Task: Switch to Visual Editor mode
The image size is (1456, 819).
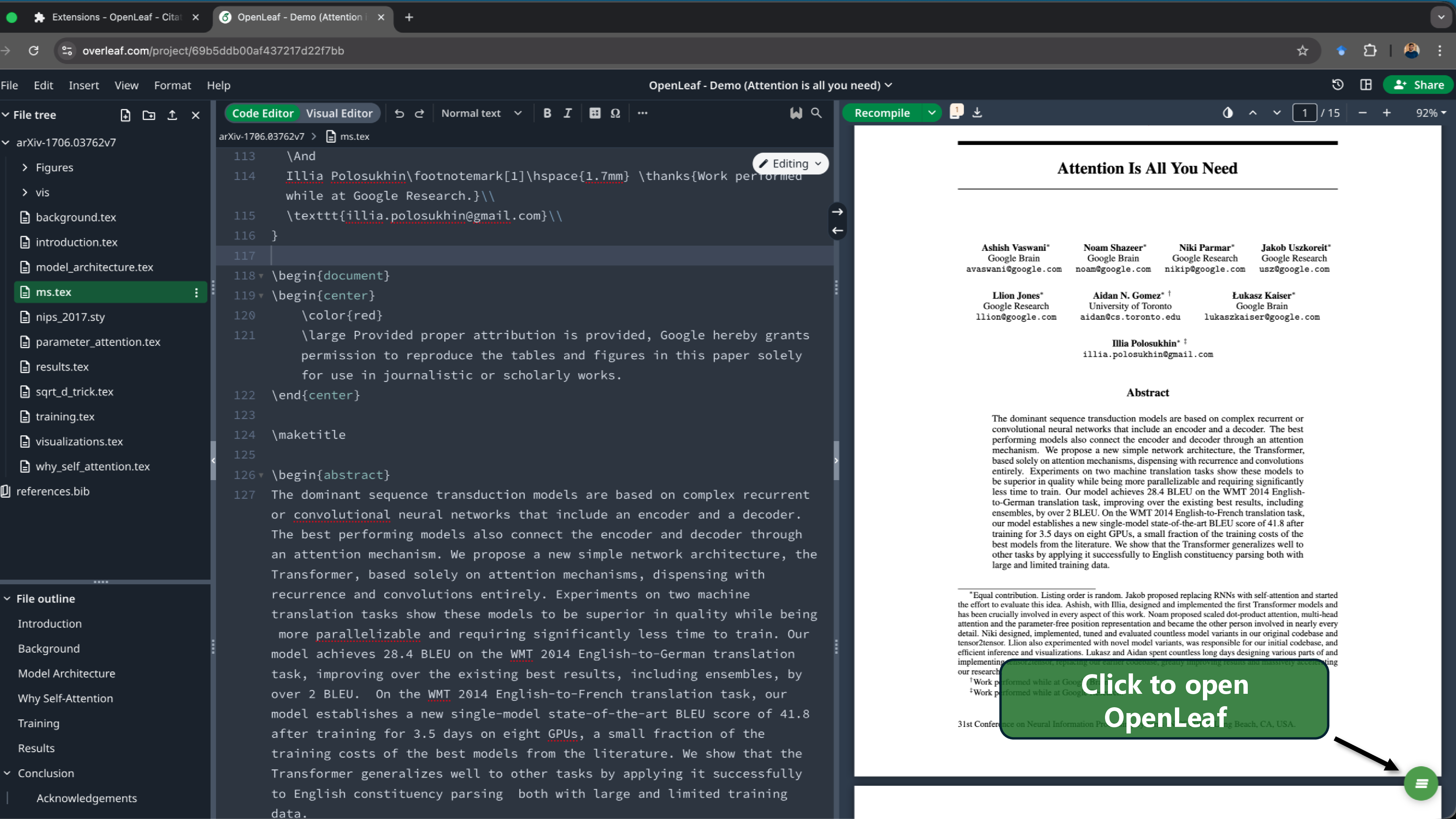Action: (339, 114)
